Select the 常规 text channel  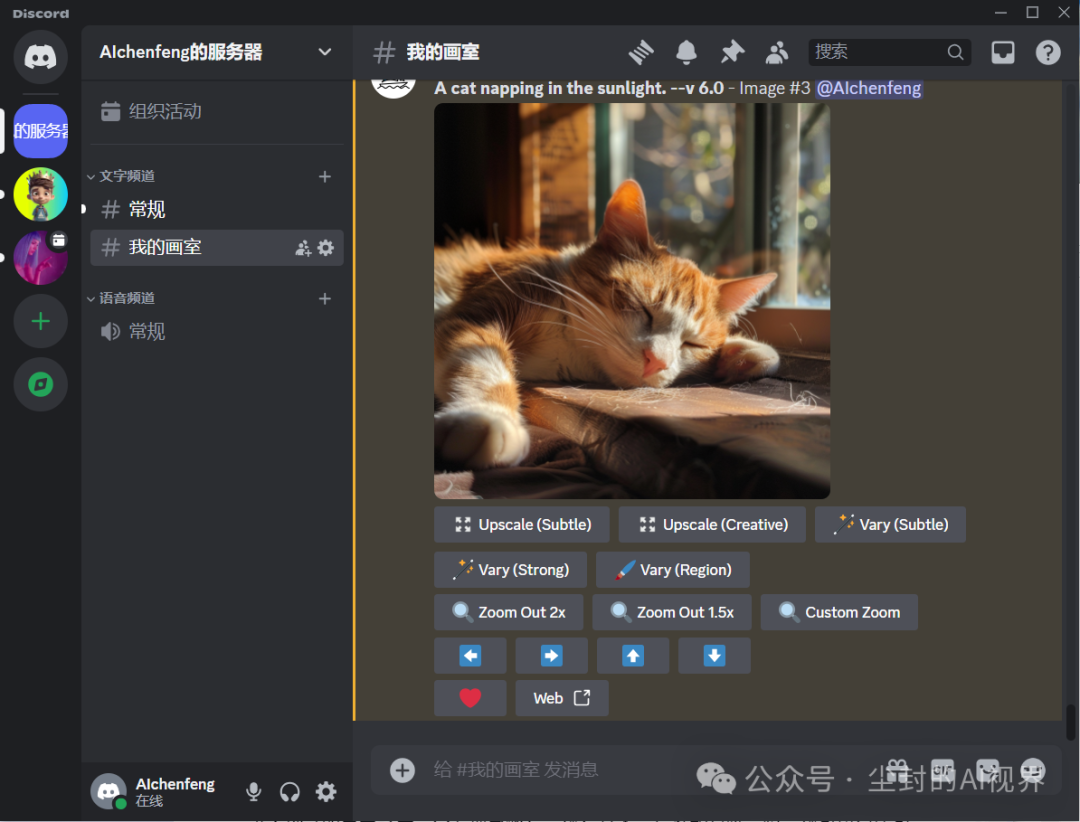click(x=147, y=209)
